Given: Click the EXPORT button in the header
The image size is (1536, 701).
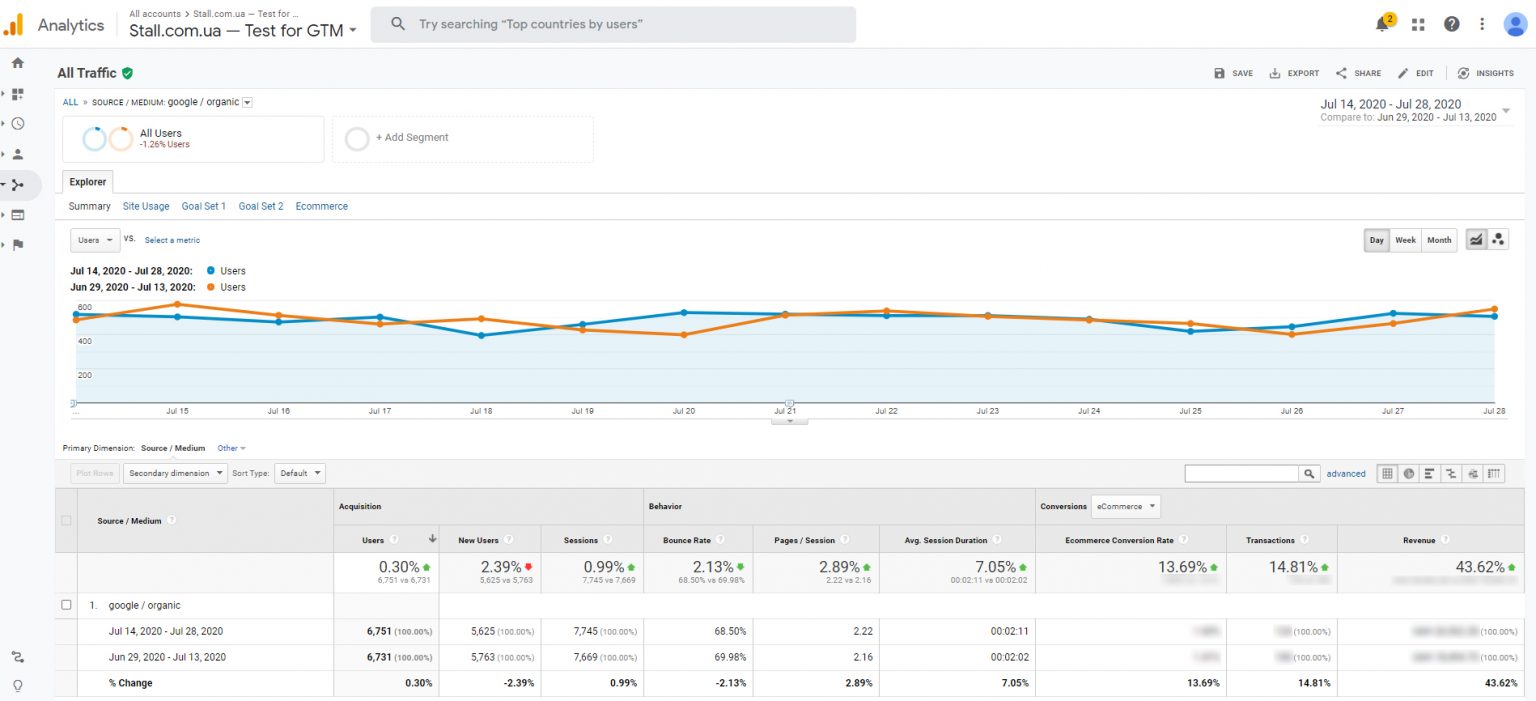Looking at the screenshot, I should (x=1293, y=73).
